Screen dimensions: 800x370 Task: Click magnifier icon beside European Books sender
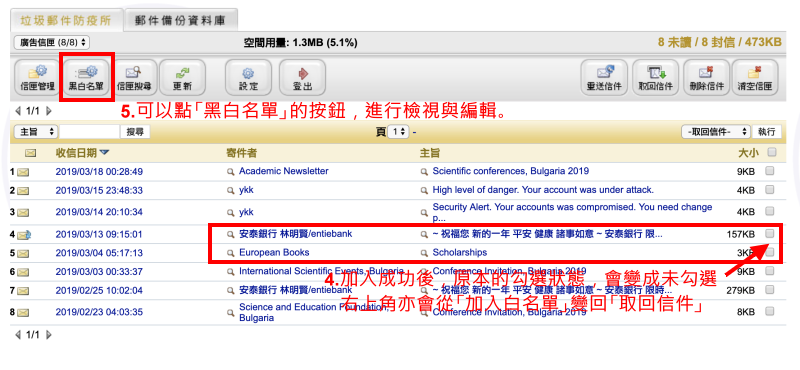[230, 253]
